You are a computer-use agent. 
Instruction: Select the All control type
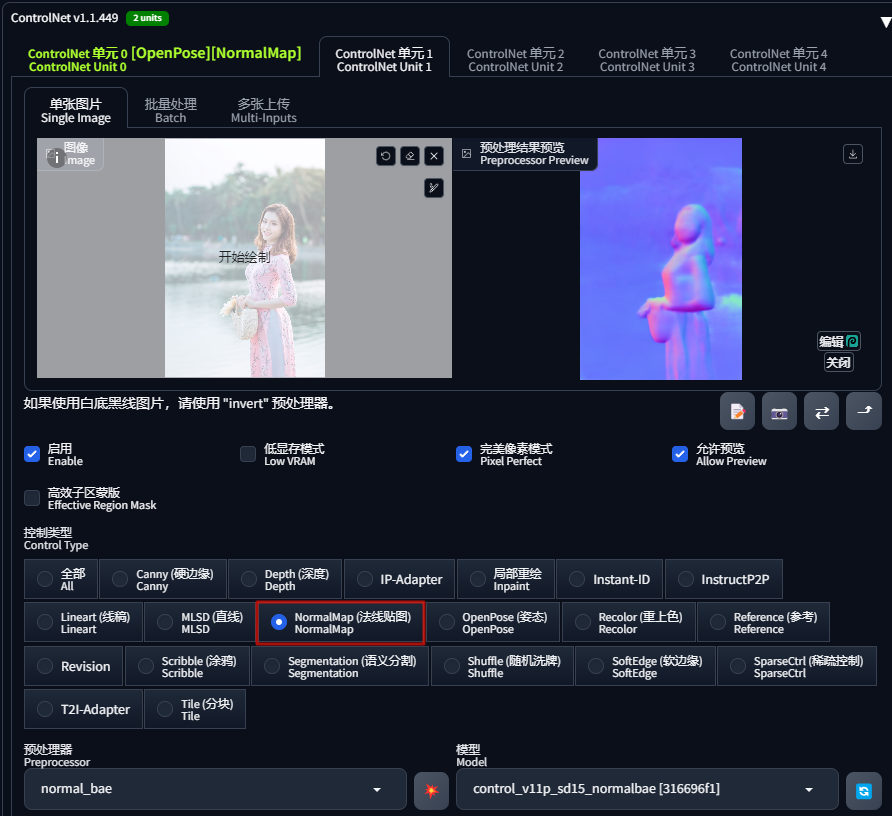click(x=61, y=579)
